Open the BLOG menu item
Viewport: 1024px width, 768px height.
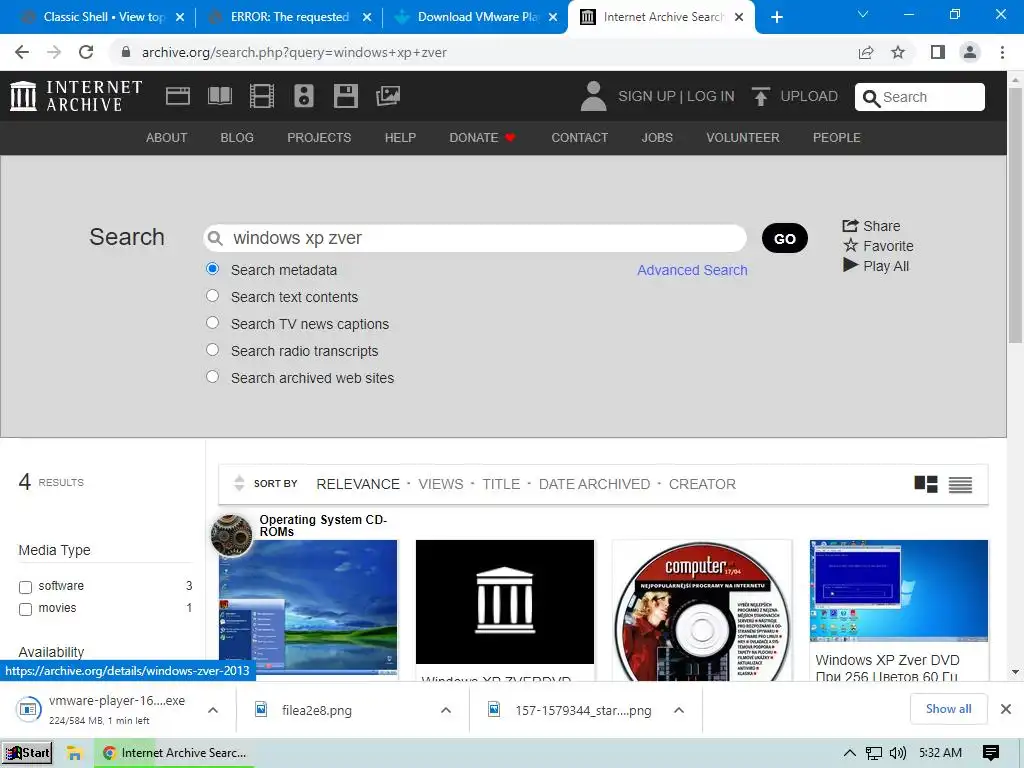click(x=237, y=138)
